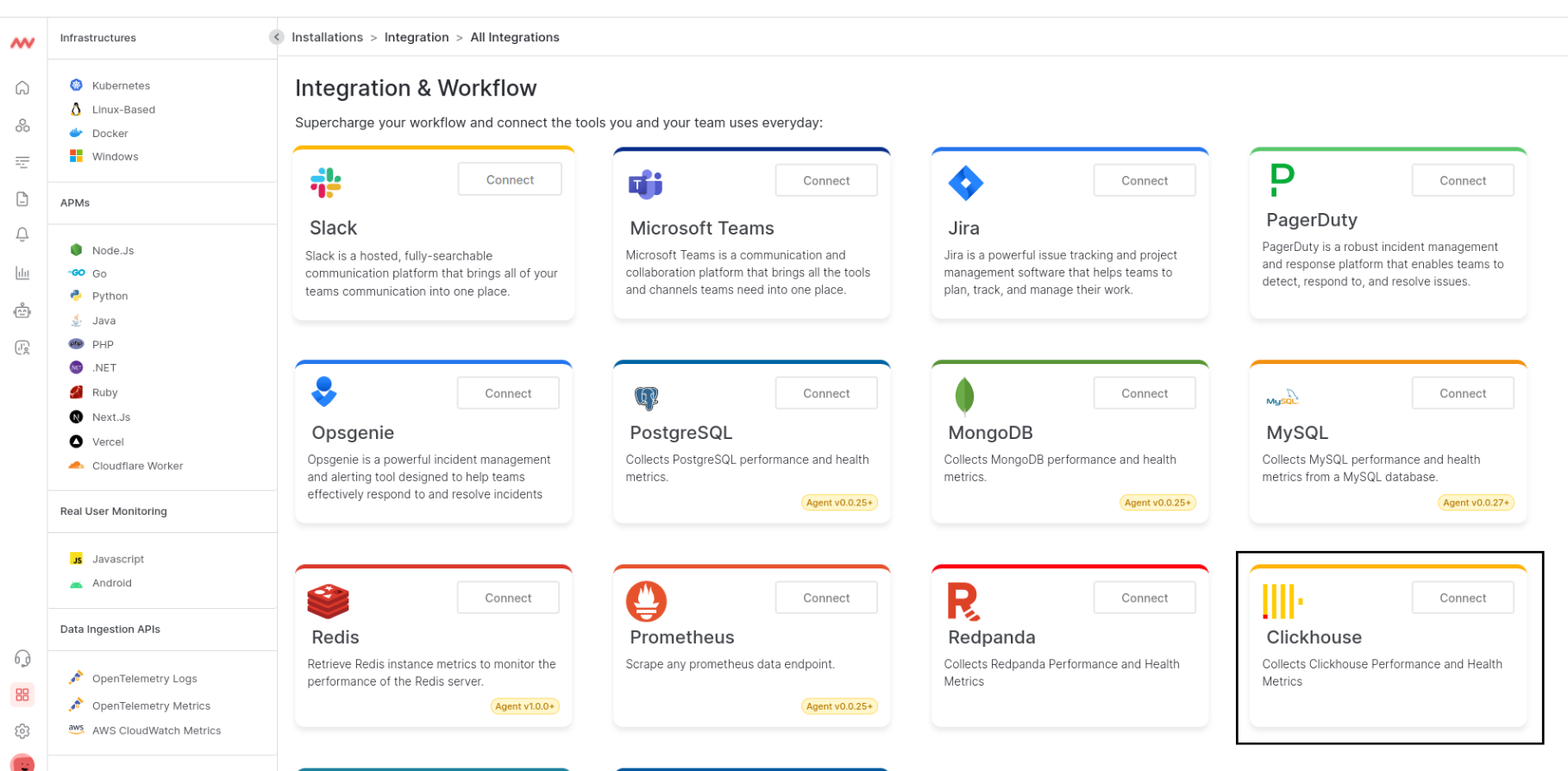Select Python under APMs
1568x771 pixels.
tap(110, 296)
